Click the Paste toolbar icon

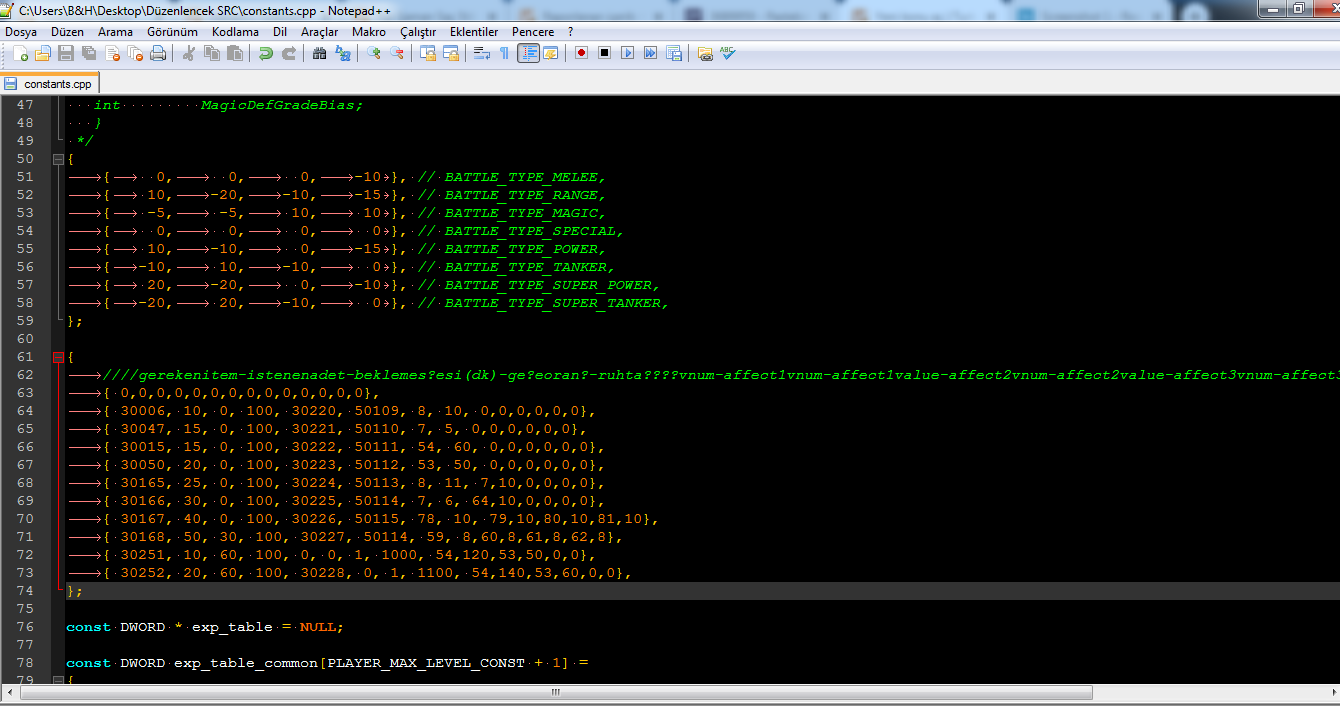pyautogui.click(x=236, y=53)
